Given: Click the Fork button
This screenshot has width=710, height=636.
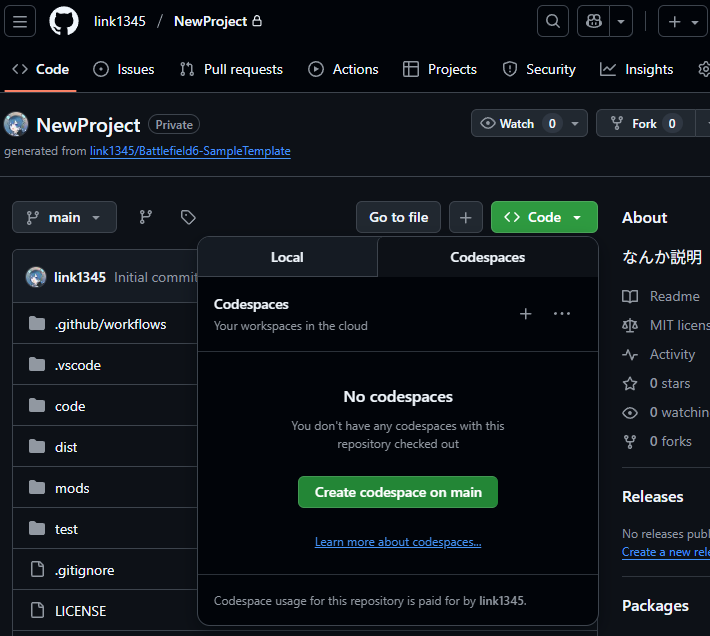Looking at the screenshot, I should click(645, 124).
